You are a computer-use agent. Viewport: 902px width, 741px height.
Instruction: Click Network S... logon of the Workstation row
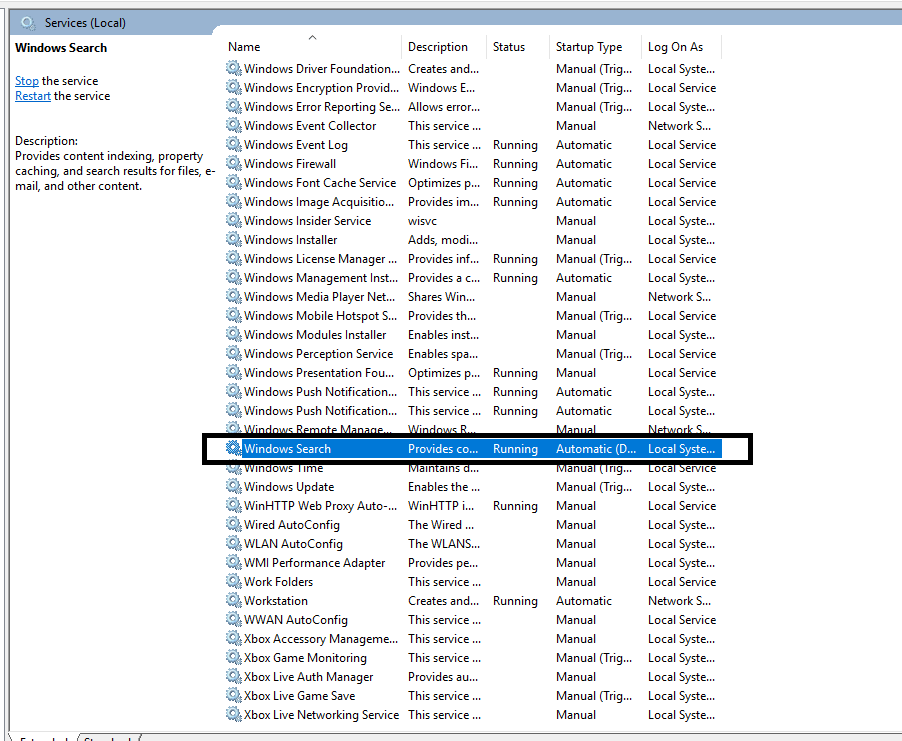pyautogui.click(x=679, y=601)
